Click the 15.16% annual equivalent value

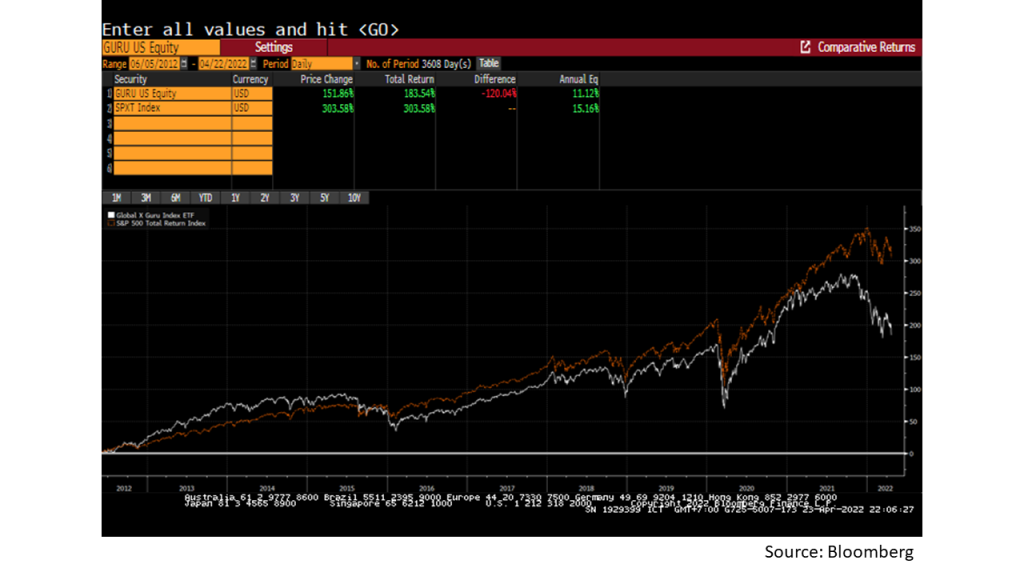(586, 108)
